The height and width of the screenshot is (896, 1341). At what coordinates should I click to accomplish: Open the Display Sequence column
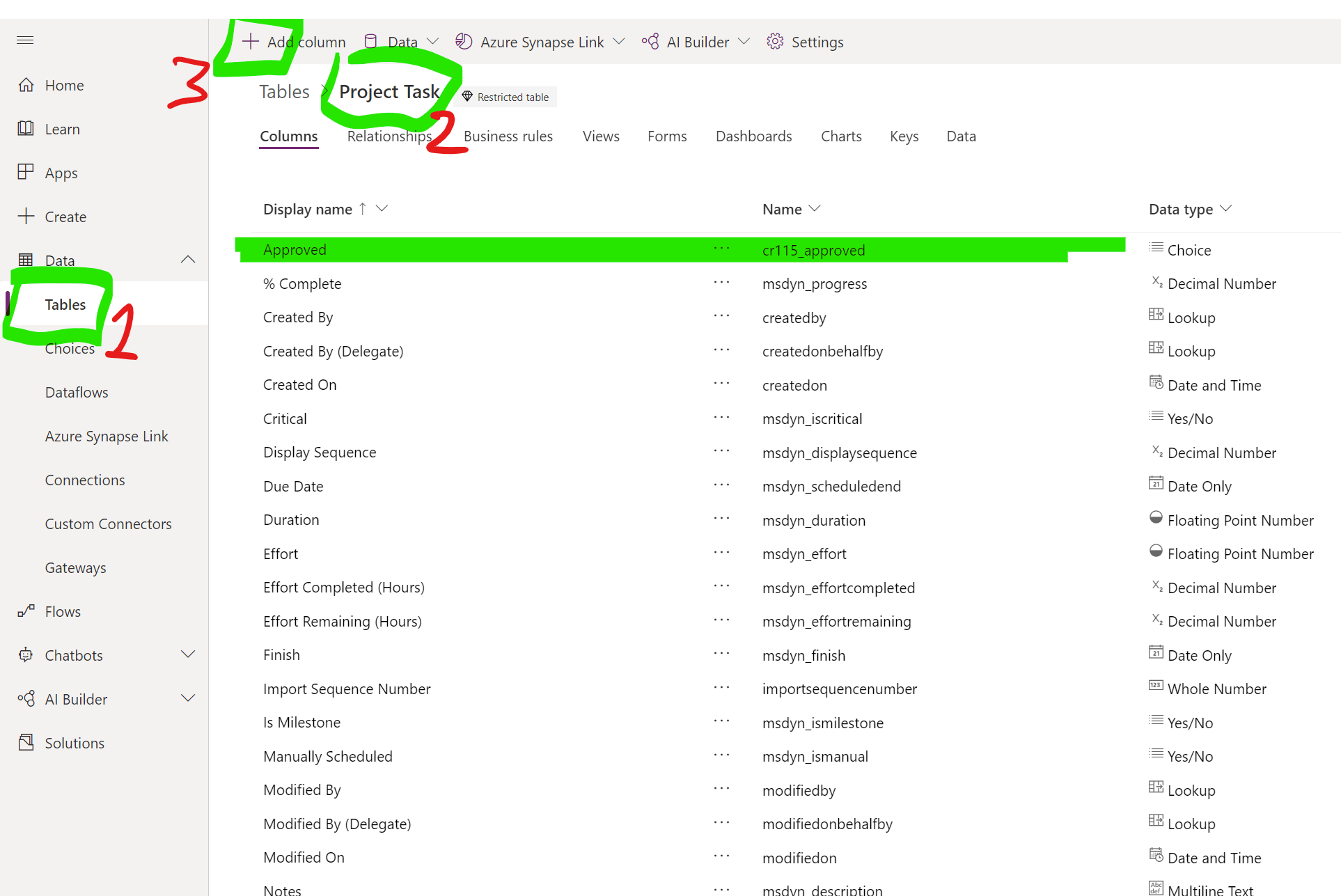click(x=320, y=453)
